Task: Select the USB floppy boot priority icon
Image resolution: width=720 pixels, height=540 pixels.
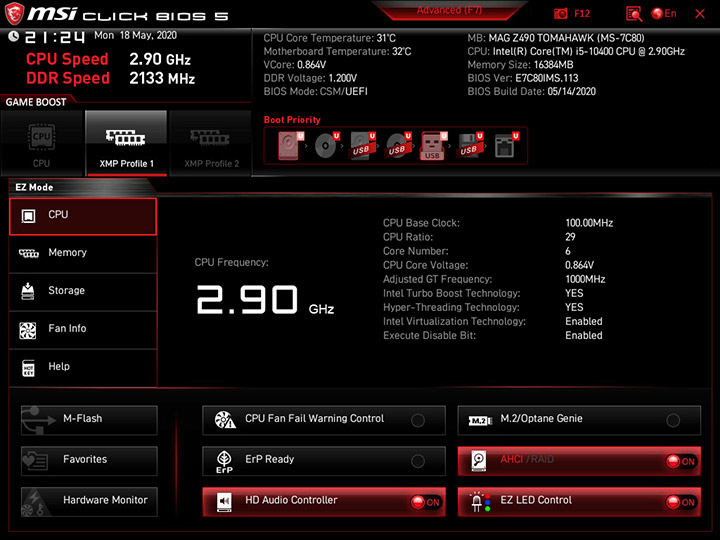Action: [469, 146]
